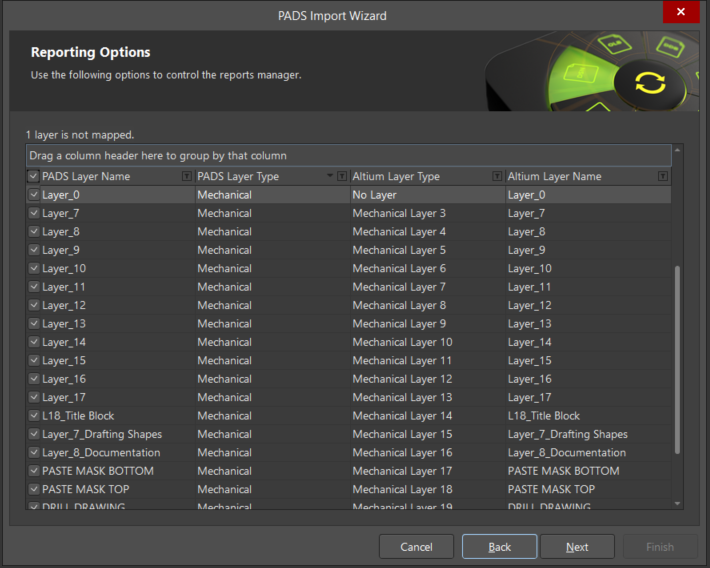Select the 'Mechanical Layer 14' cell

pos(427,416)
